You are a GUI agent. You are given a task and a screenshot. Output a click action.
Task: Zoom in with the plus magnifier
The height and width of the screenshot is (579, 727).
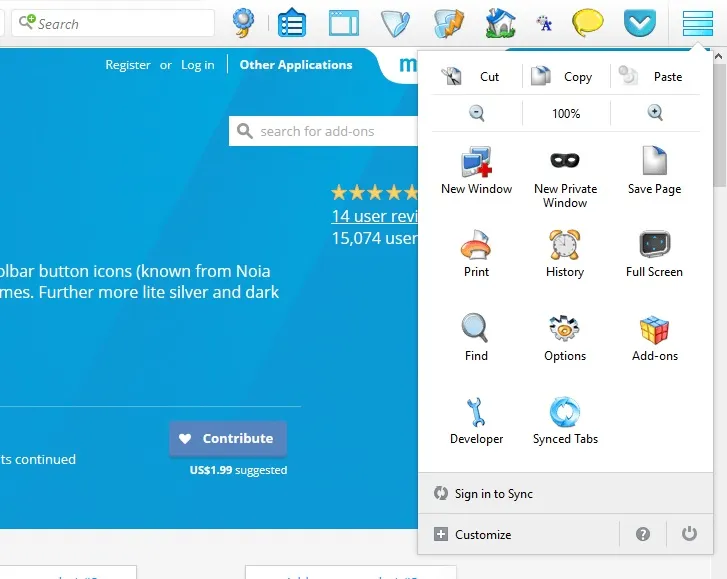[655, 113]
